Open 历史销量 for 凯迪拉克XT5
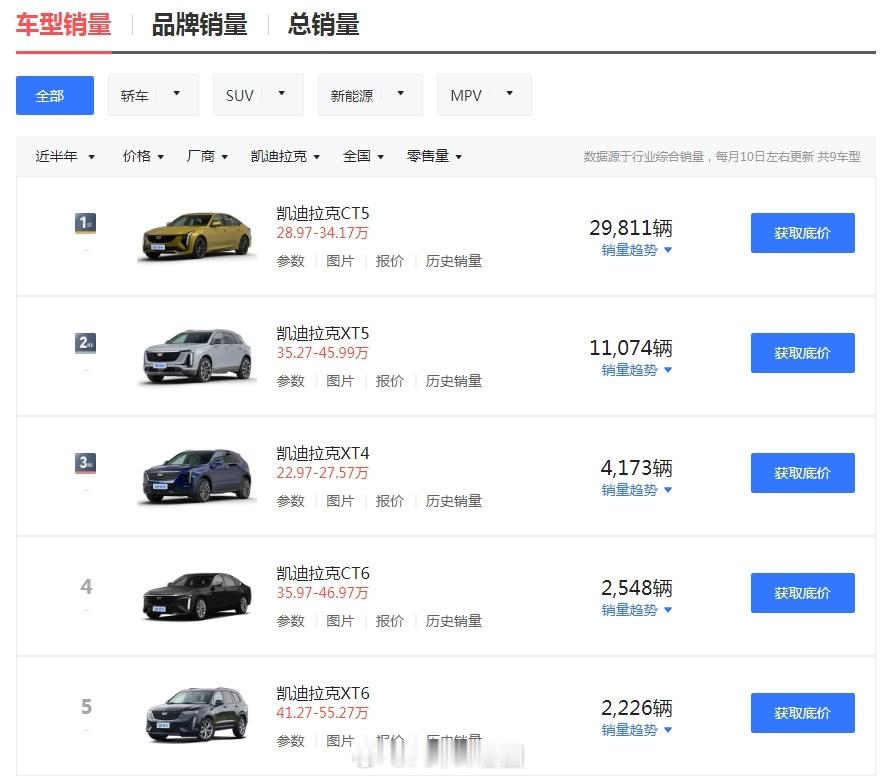 coord(453,381)
